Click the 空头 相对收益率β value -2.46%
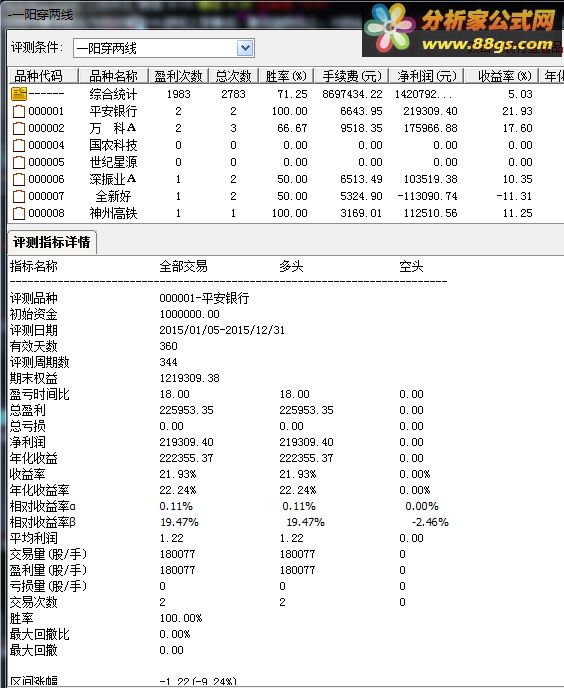The image size is (564, 688). click(x=430, y=522)
